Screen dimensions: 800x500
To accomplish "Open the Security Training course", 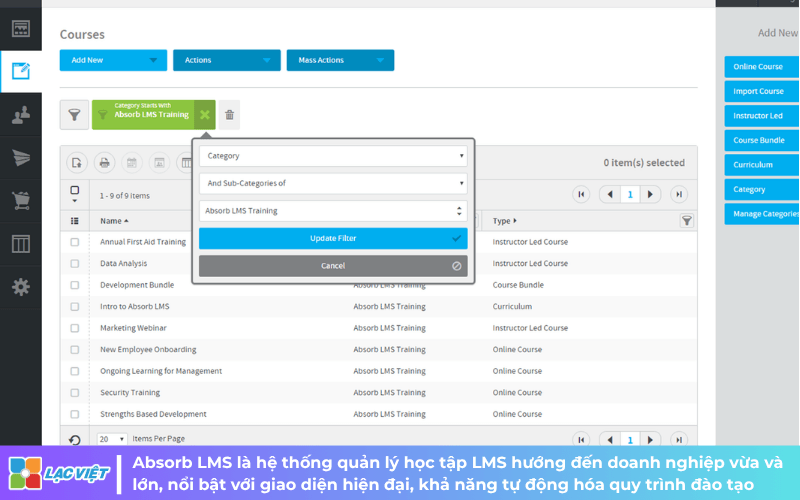I will click(x=130, y=392).
